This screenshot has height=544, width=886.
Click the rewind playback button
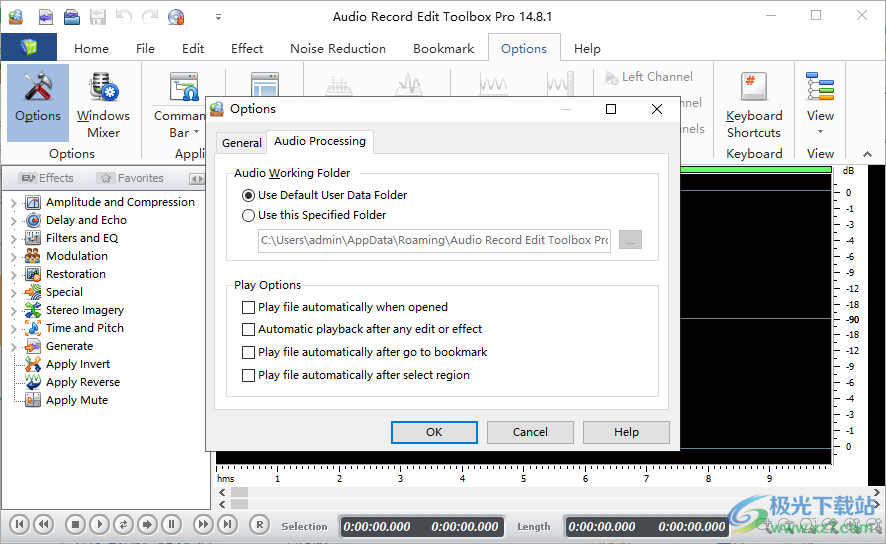(x=44, y=525)
